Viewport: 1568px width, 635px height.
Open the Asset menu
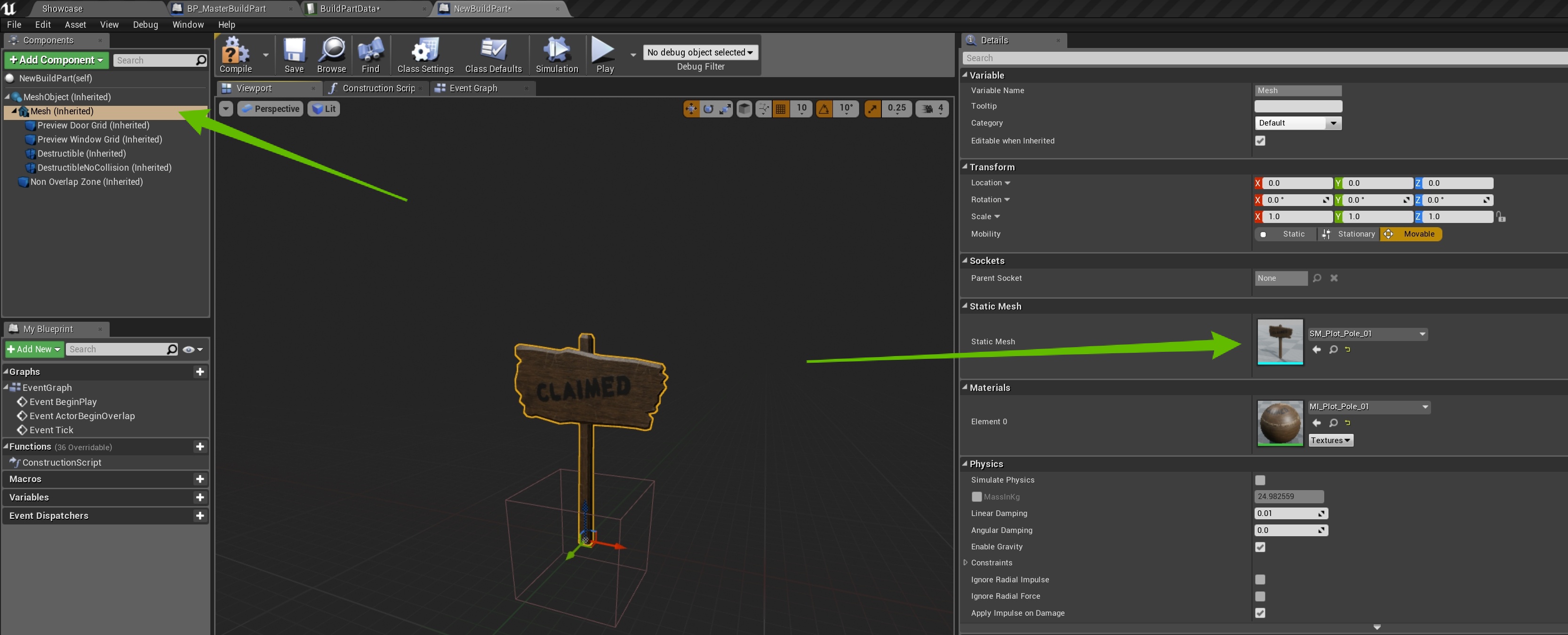point(75,24)
